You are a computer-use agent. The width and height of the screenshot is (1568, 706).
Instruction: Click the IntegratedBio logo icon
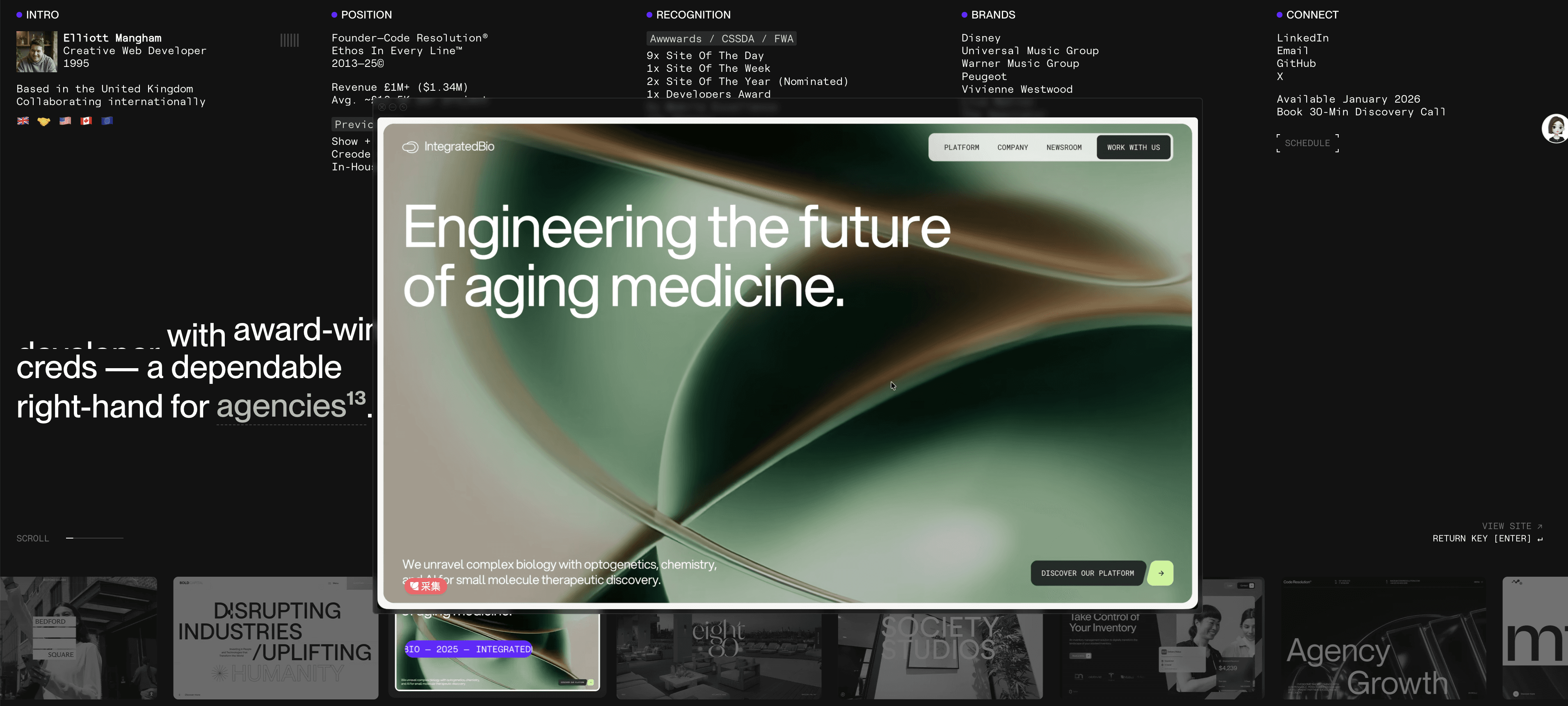click(410, 147)
